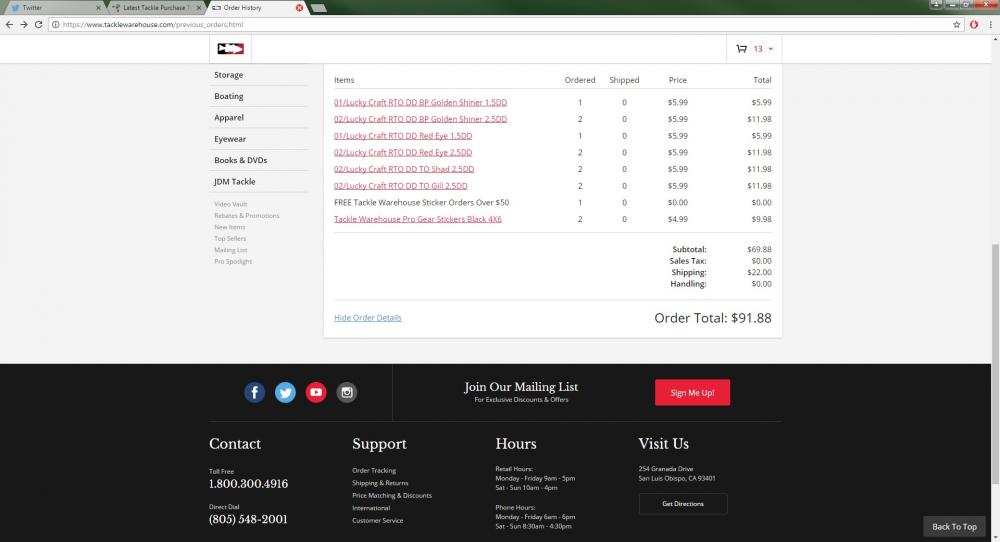Image resolution: width=1000 pixels, height=542 pixels.
Task: Click the Shipping $22.00 value
Action: click(759, 272)
